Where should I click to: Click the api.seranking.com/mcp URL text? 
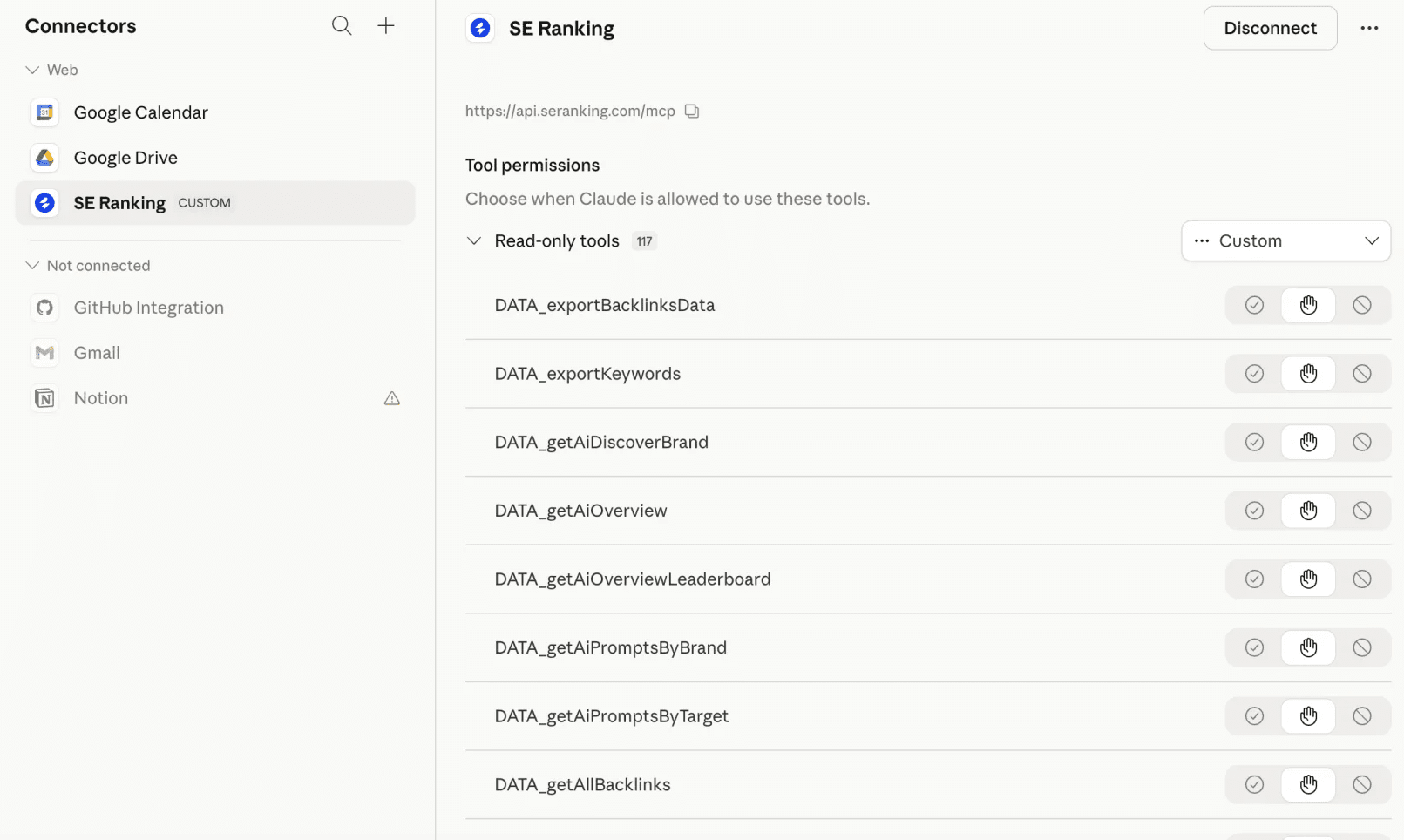tap(570, 111)
